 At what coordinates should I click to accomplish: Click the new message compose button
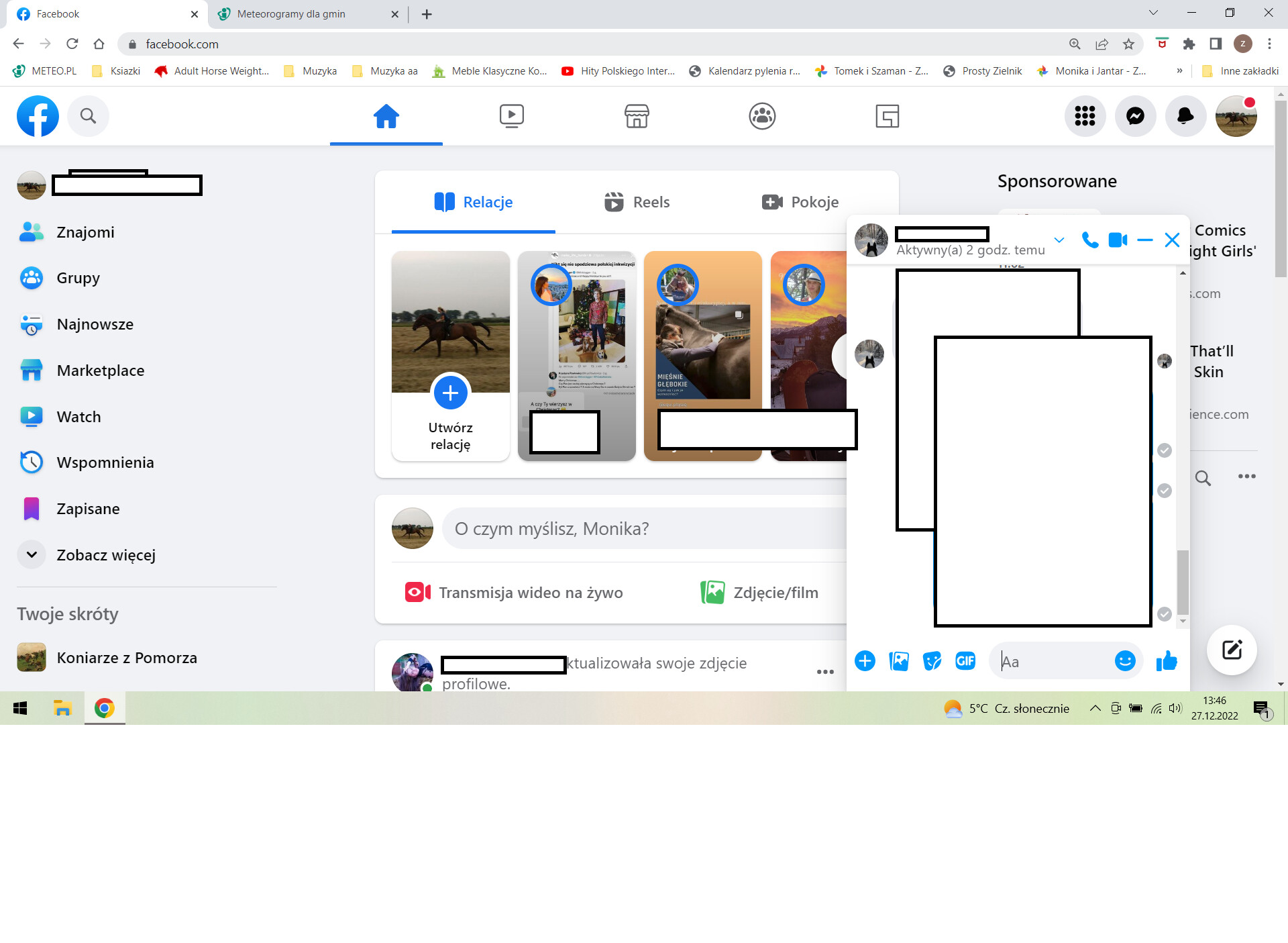click(1232, 650)
